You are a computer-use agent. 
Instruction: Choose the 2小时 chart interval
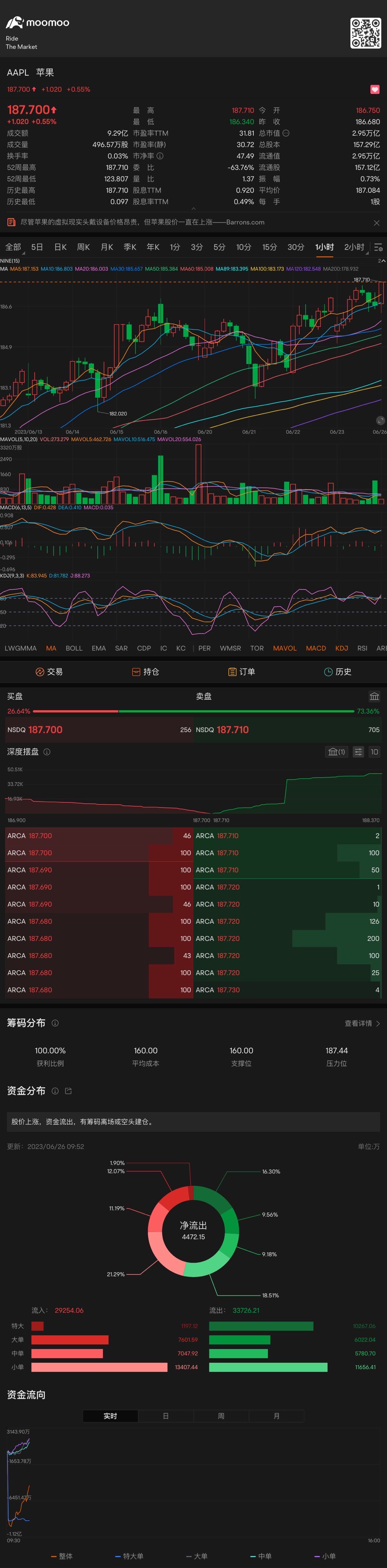click(354, 247)
